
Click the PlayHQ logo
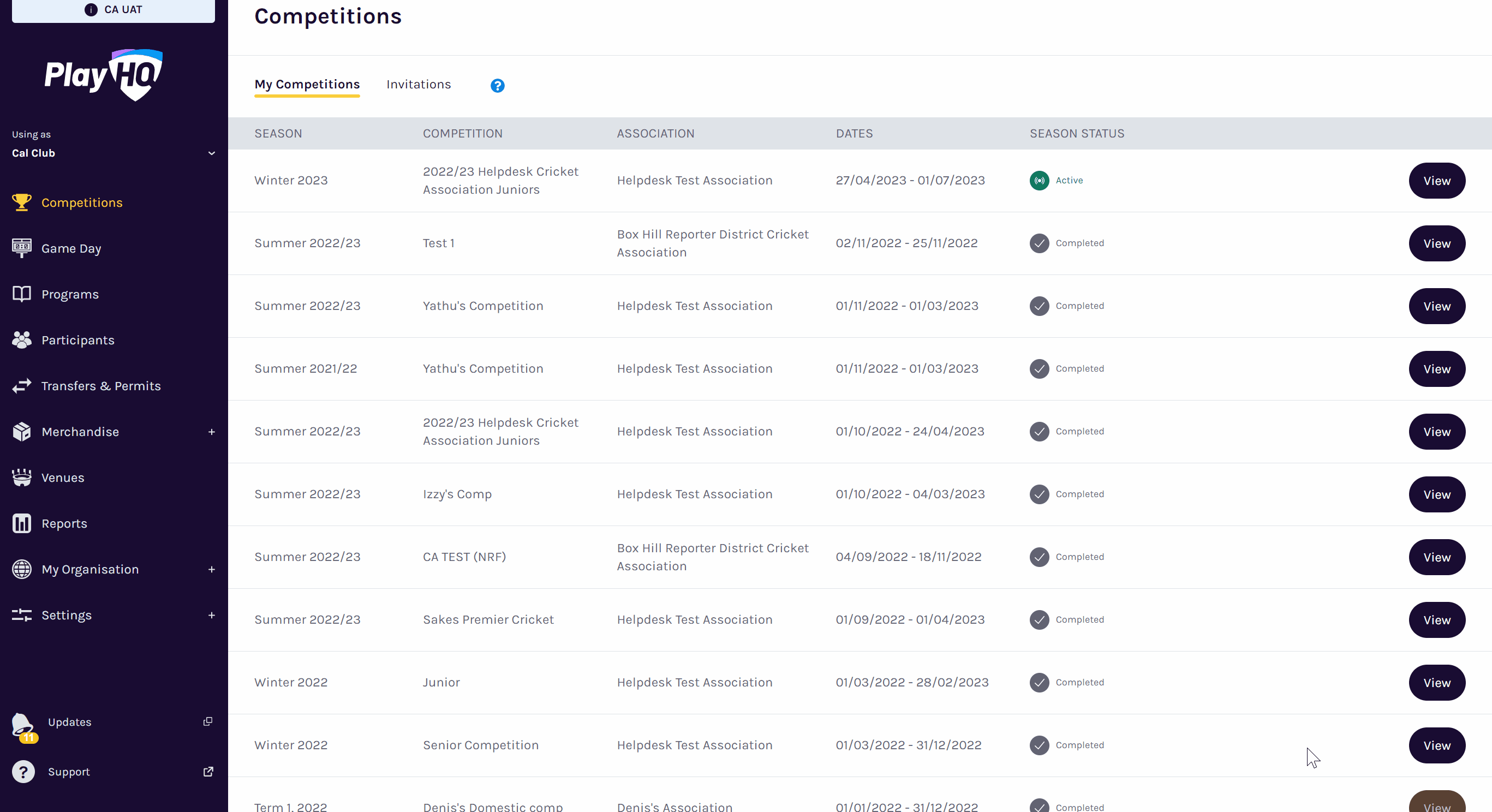(104, 75)
